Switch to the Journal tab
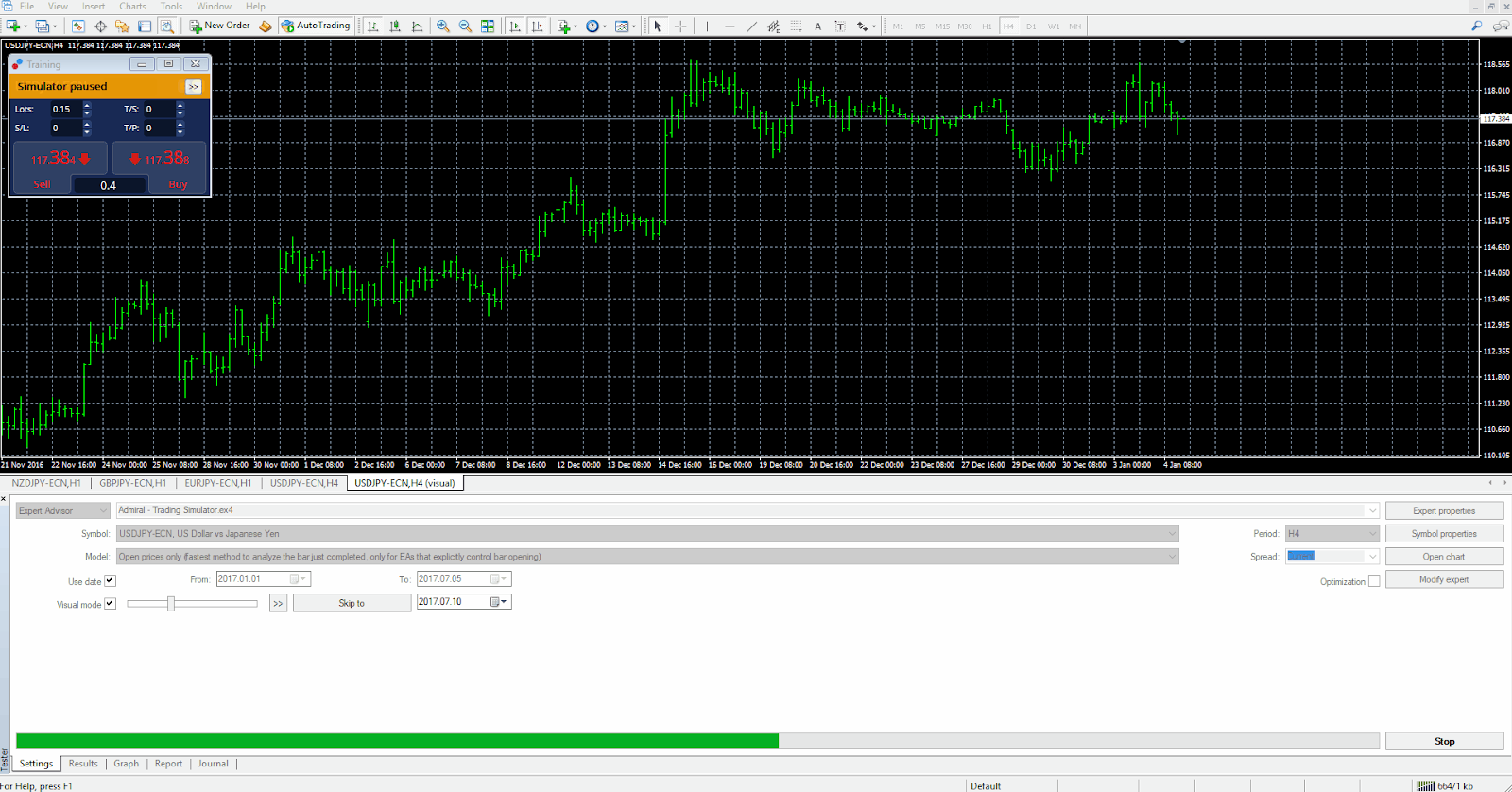The width and height of the screenshot is (1512, 792). (x=213, y=764)
